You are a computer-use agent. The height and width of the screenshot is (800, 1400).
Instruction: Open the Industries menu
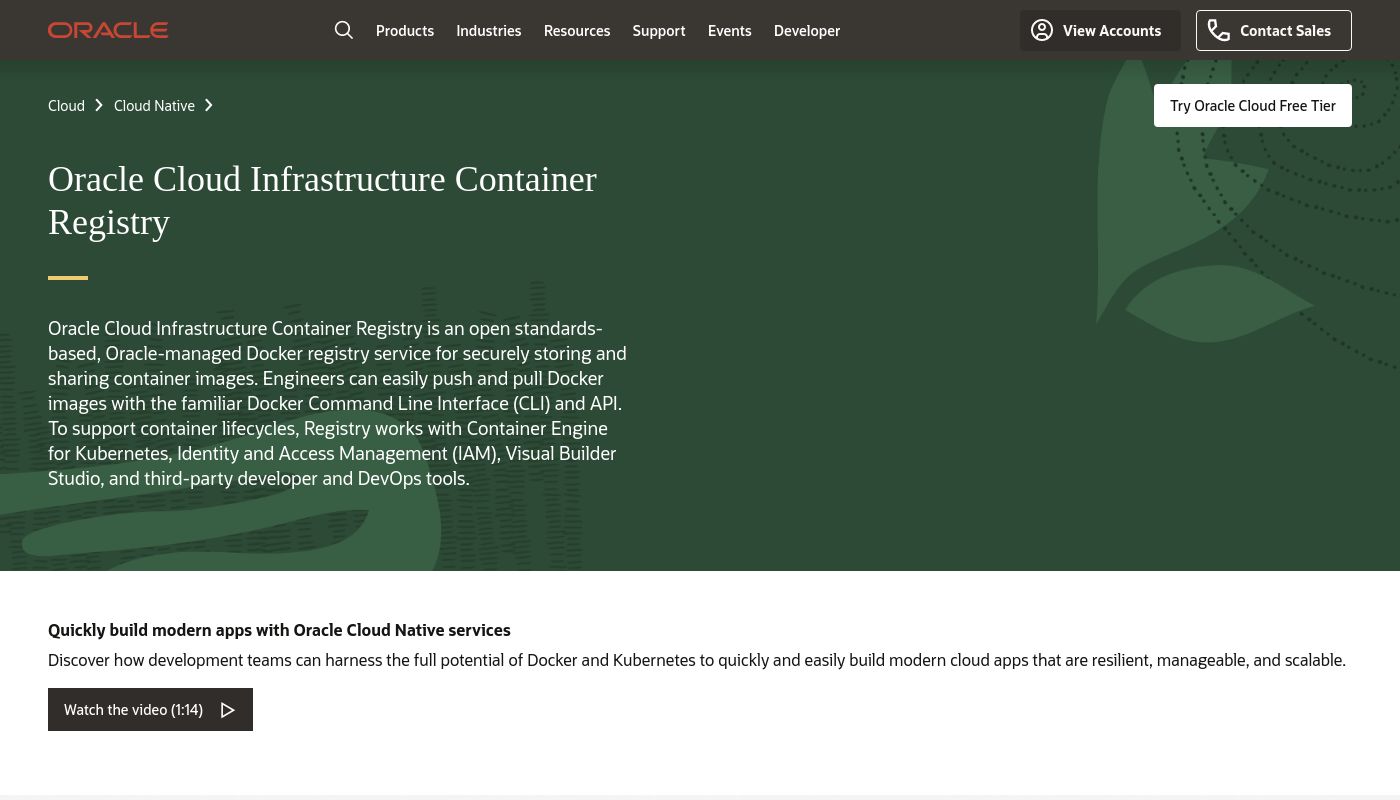pyautogui.click(x=488, y=31)
